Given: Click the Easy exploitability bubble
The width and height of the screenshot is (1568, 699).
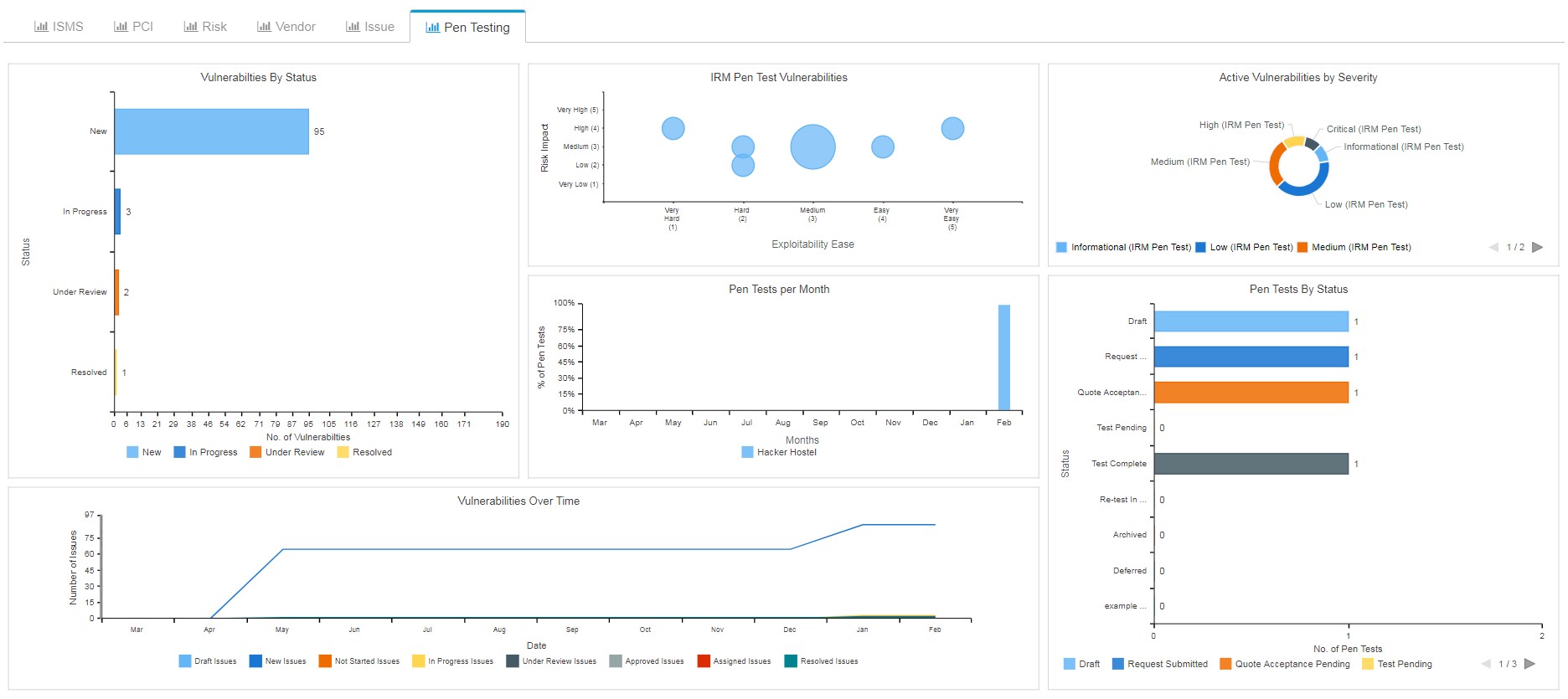Looking at the screenshot, I should point(882,146).
